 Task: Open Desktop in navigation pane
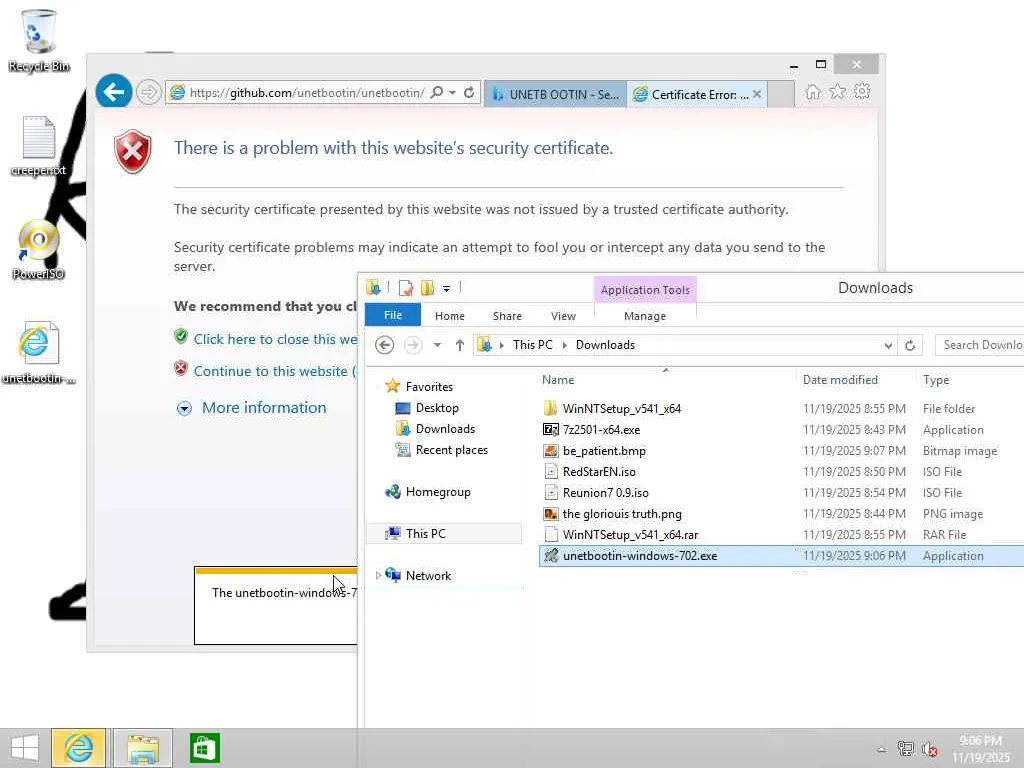click(x=437, y=408)
